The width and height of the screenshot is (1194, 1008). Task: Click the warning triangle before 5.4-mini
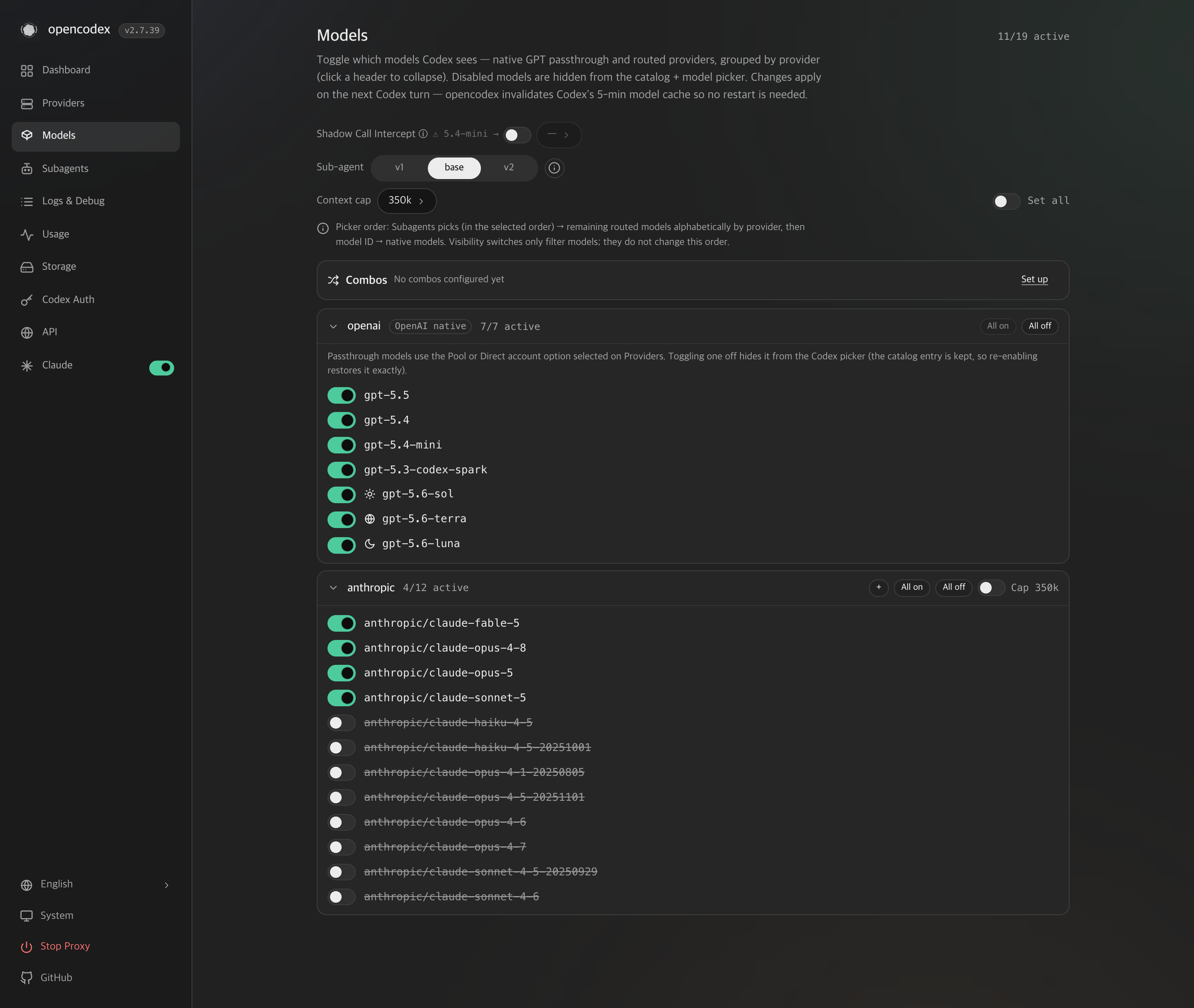click(436, 134)
